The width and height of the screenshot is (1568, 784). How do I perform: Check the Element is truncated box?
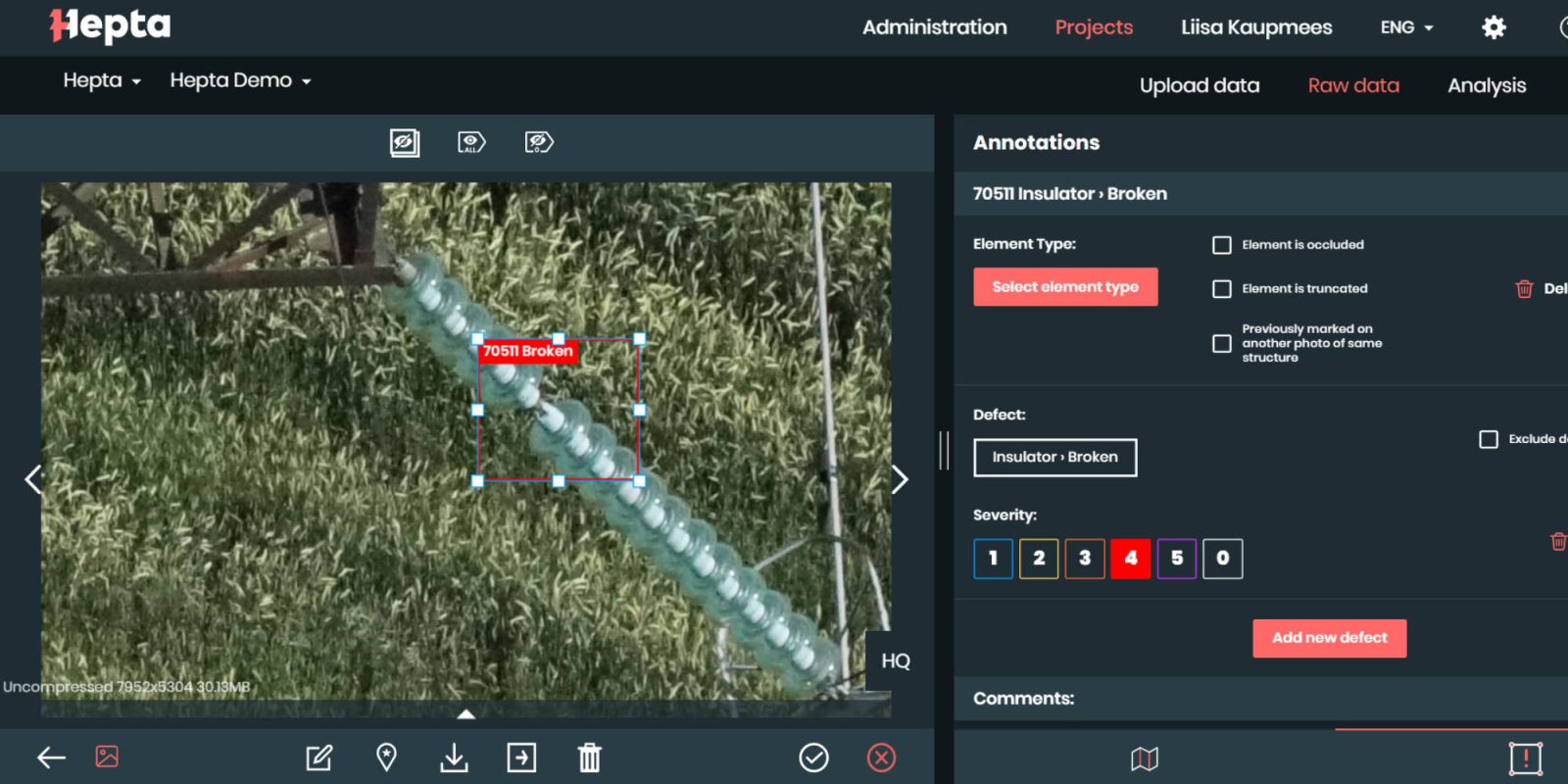click(1222, 289)
